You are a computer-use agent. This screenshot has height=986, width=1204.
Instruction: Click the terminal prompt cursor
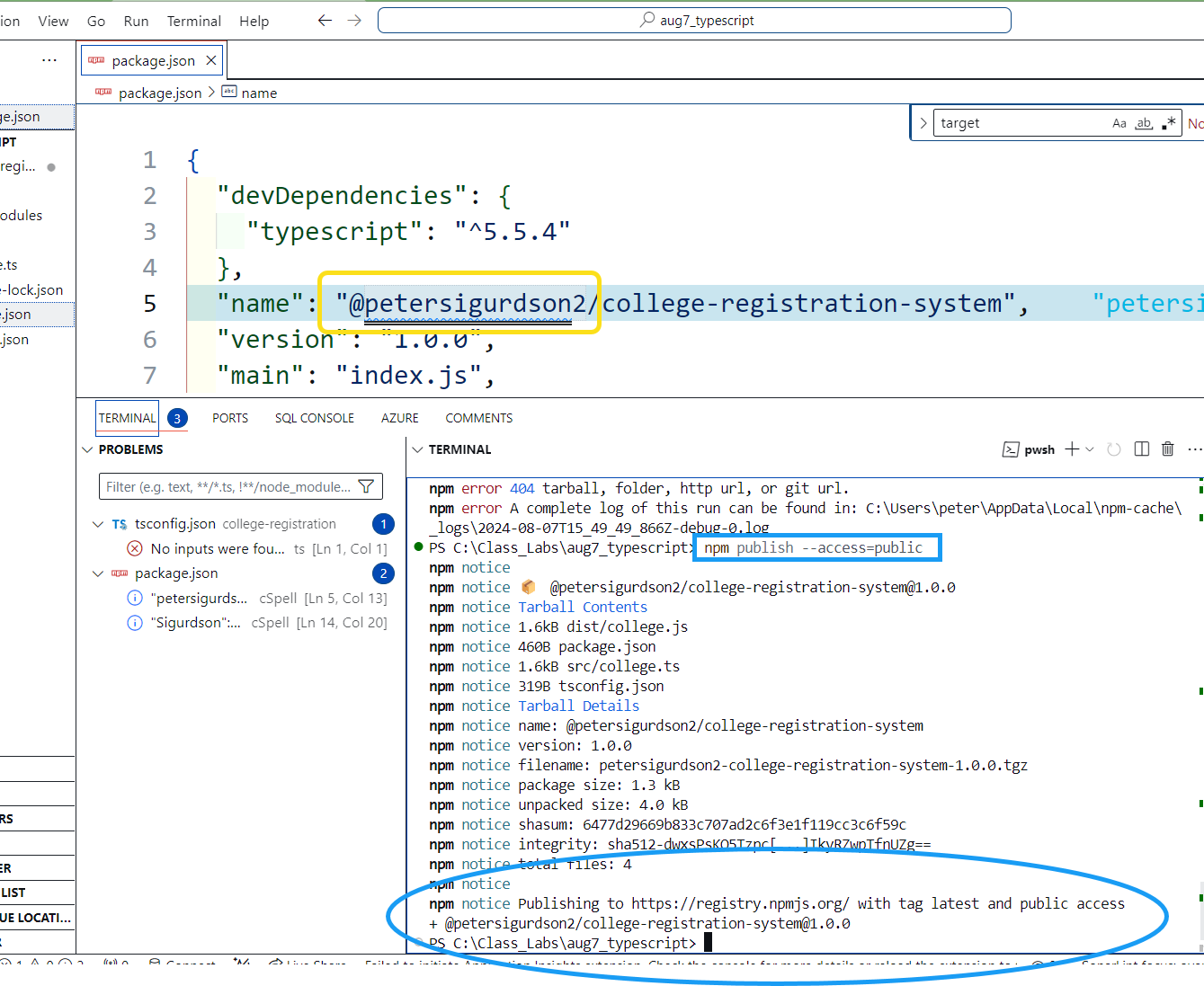708,943
